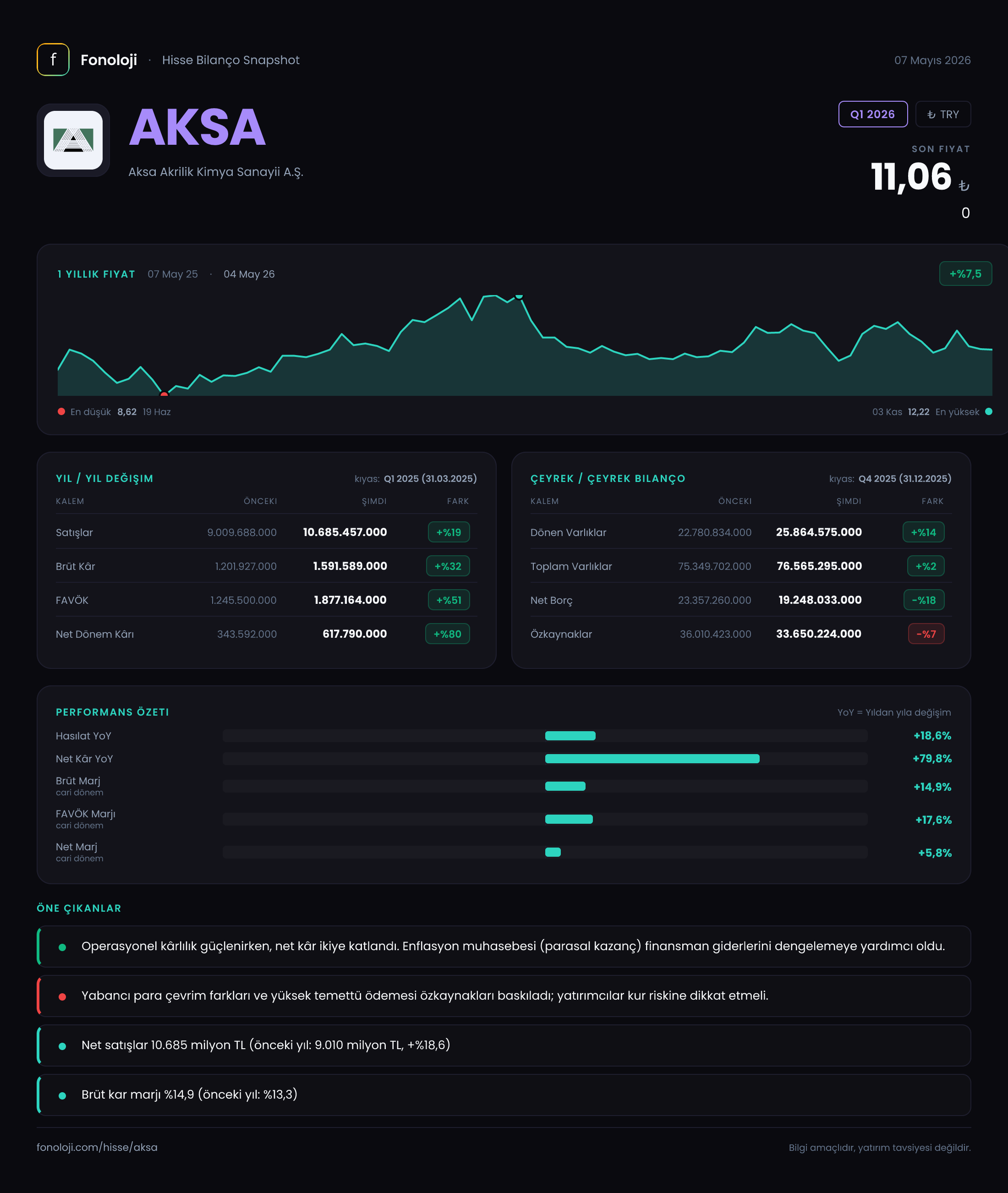Click the red dot beside 'En düşük'
This screenshot has height=1193, width=1008.
61,411
